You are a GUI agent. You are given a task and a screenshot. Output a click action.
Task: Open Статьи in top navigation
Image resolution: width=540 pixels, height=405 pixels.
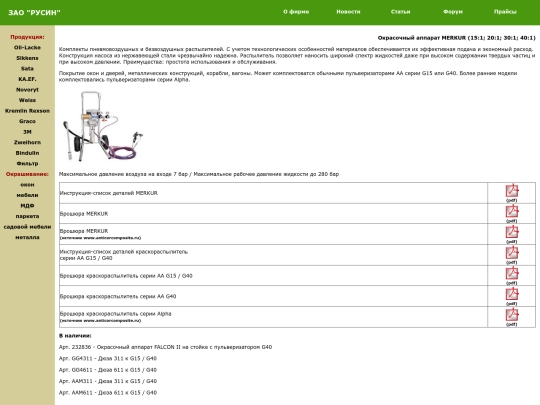click(401, 12)
